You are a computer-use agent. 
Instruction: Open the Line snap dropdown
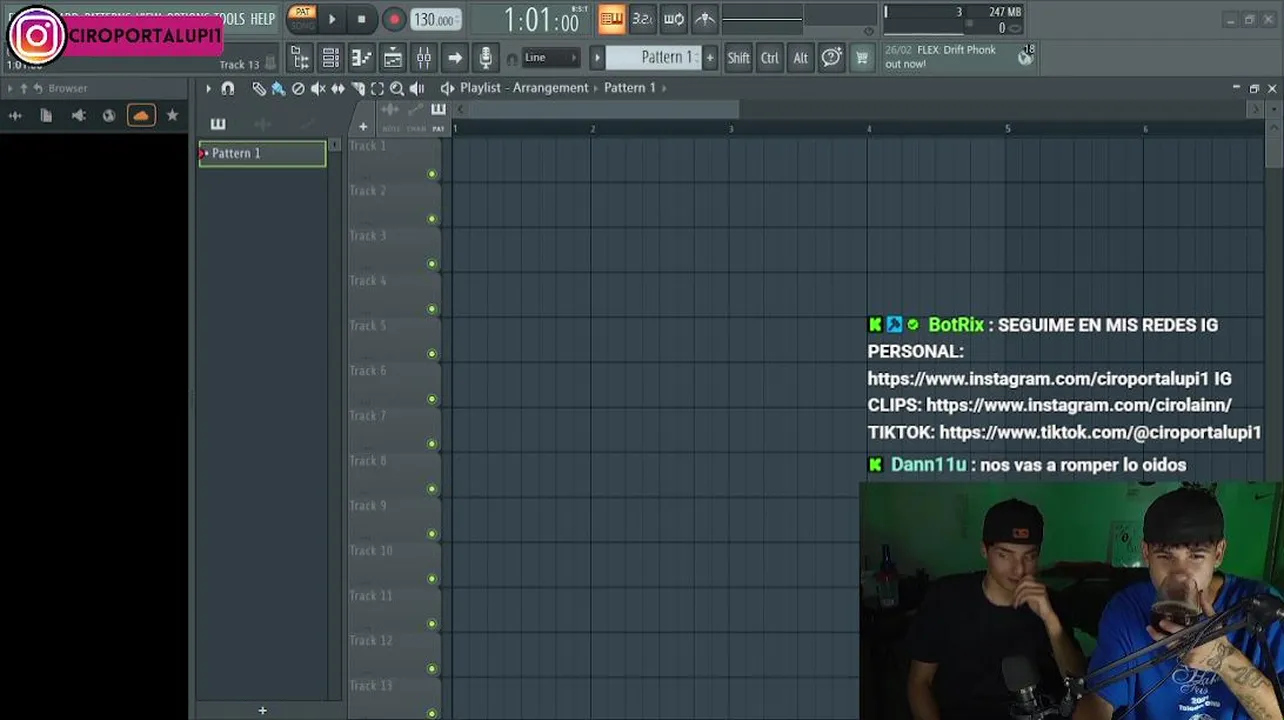point(551,58)
